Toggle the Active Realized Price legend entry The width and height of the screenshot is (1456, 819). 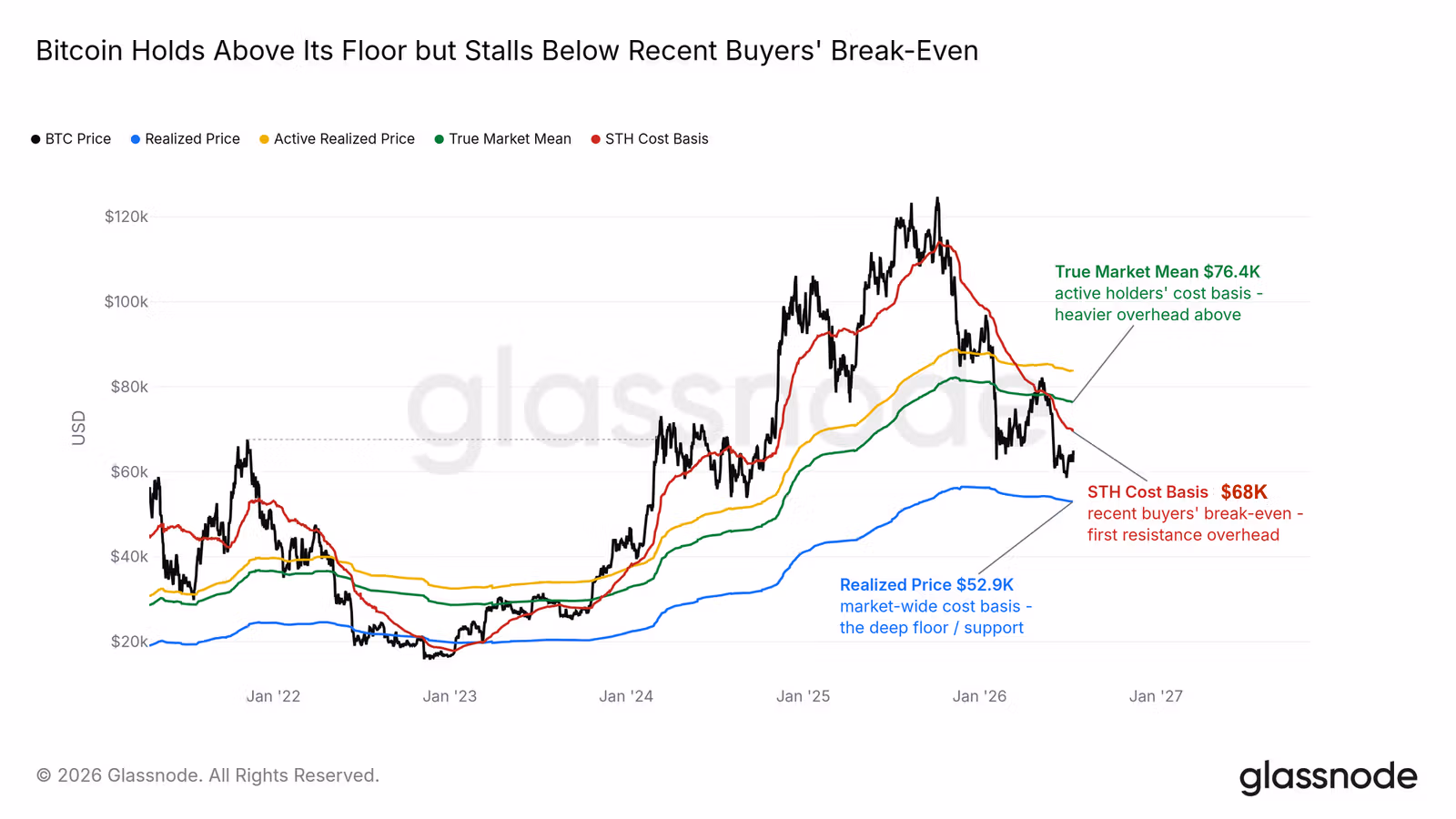[337, 139]
